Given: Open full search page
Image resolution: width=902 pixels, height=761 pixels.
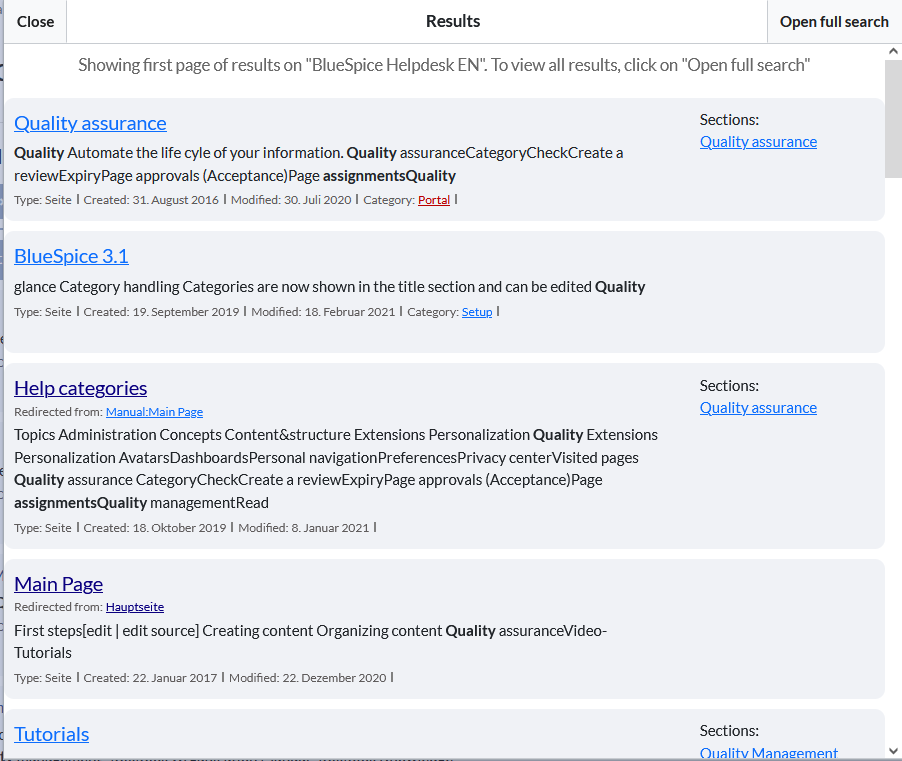Looking at the screenshot, I should point(833,22).
